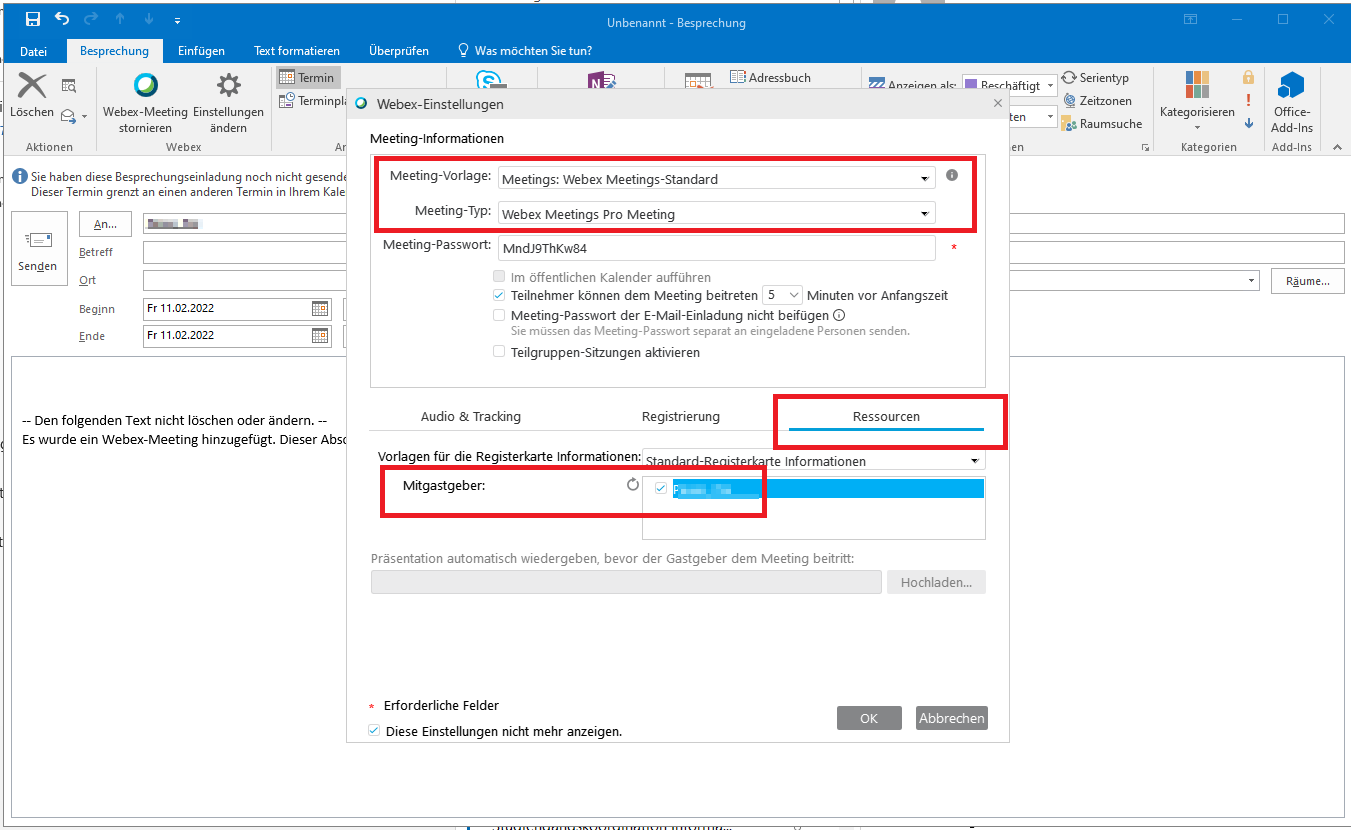The image size is (1351, 830).
Task: Refresh the Mitgastgeber list with the reload icon
Action: pos(632,485)
